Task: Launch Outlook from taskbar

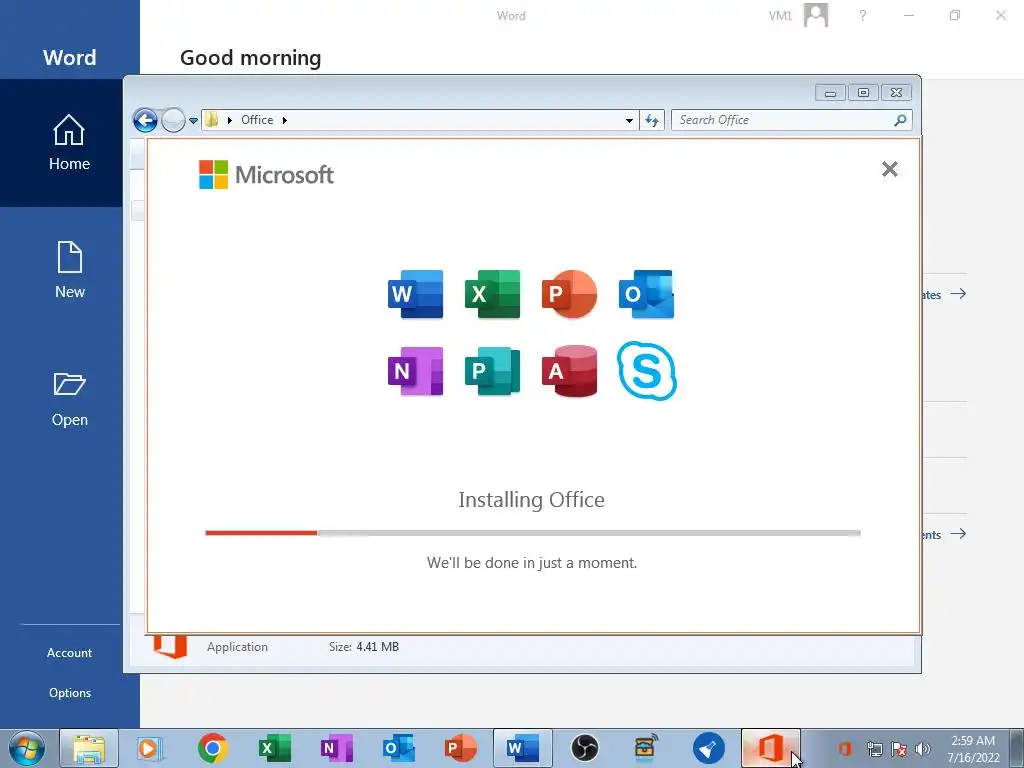Action: point(398,748)
